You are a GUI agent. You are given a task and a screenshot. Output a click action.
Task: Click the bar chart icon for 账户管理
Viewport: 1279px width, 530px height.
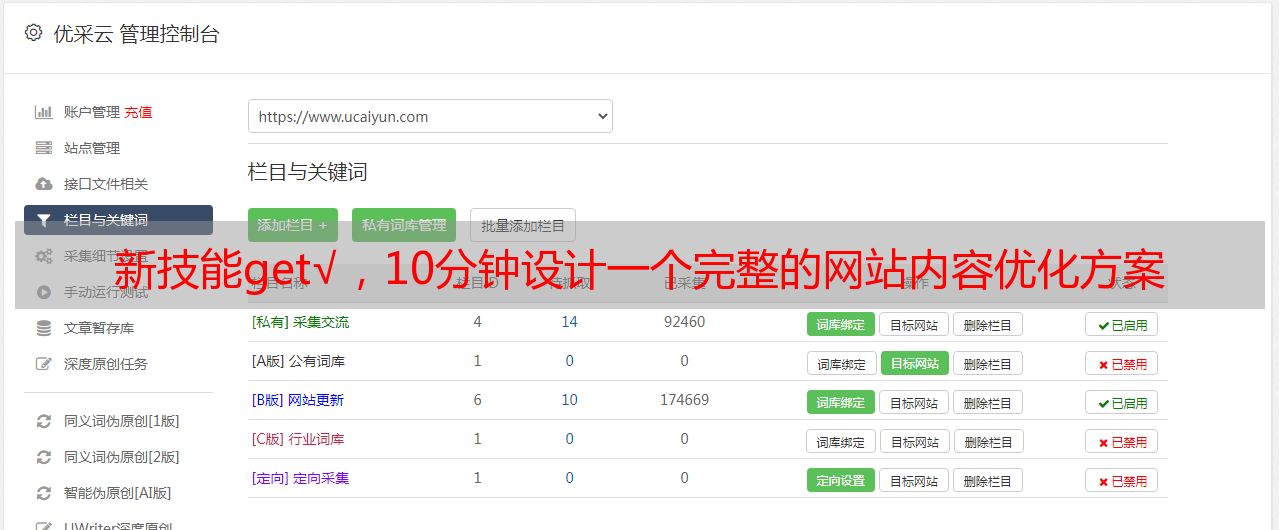click(x=43, y=112)
